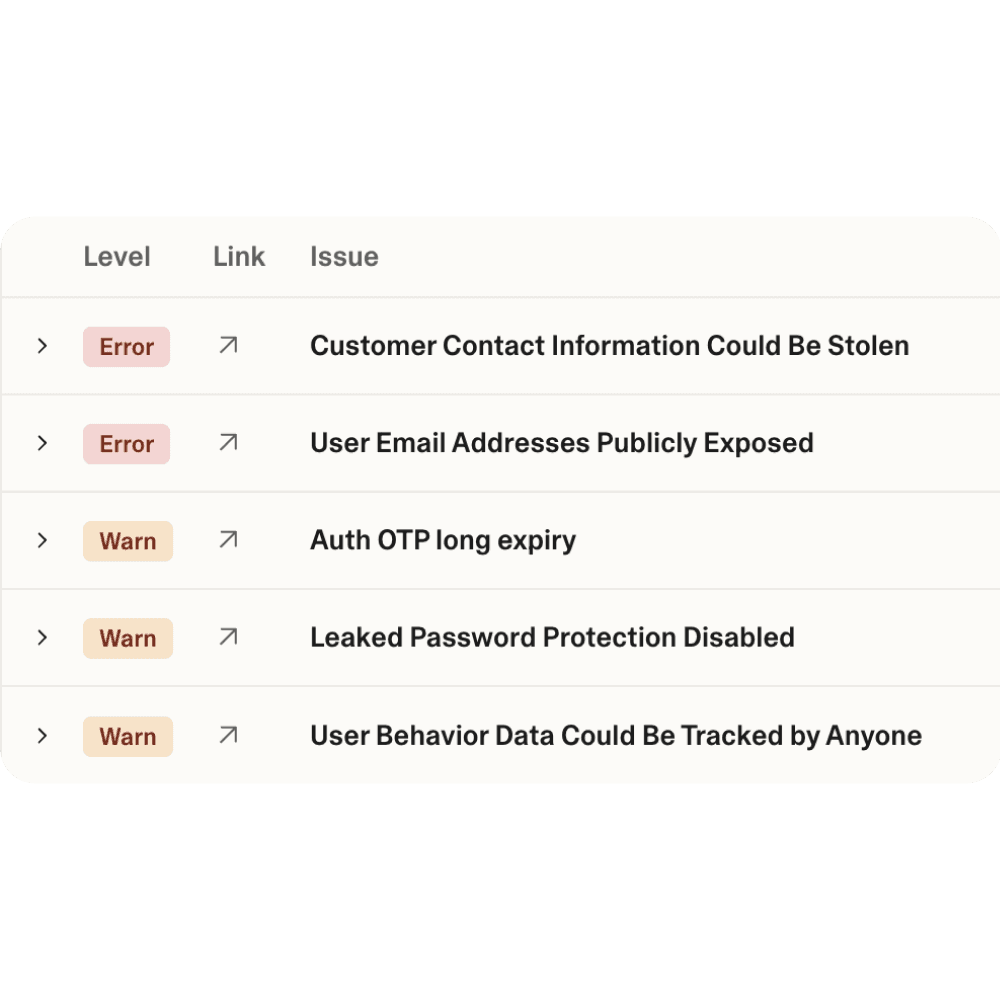This screenshot has width=1000, height=1000.
Task: Click the Warn badge next to Auth OTP
Action: 127,540
